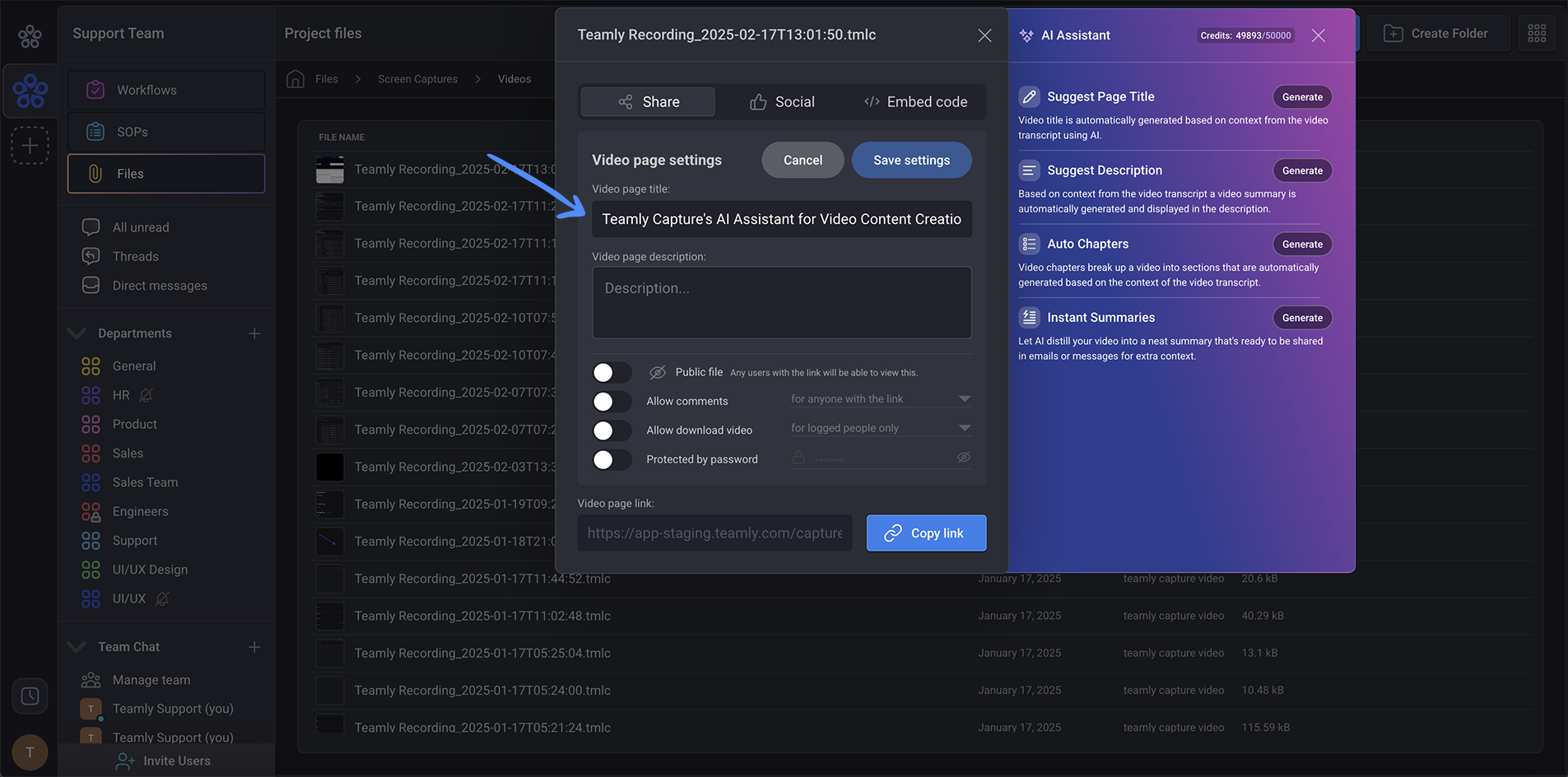Toggle Allow comments switch
This screenshot has width=1568, height=777.
pyautogui.click(x=612, y=402)
